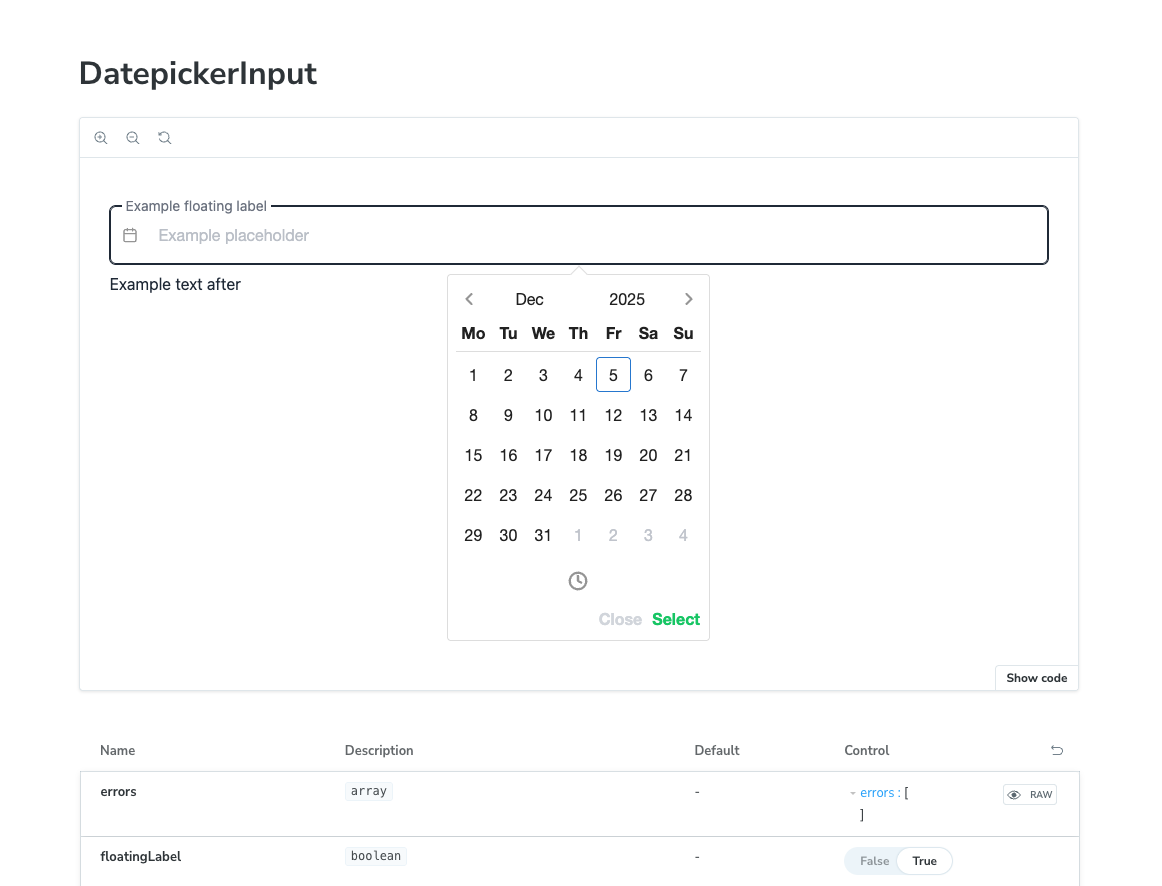Image resolution: width=1162 pixels, height=886 pixels.
Task: Set floatingLabel to True
Action: tap(924, 861)
